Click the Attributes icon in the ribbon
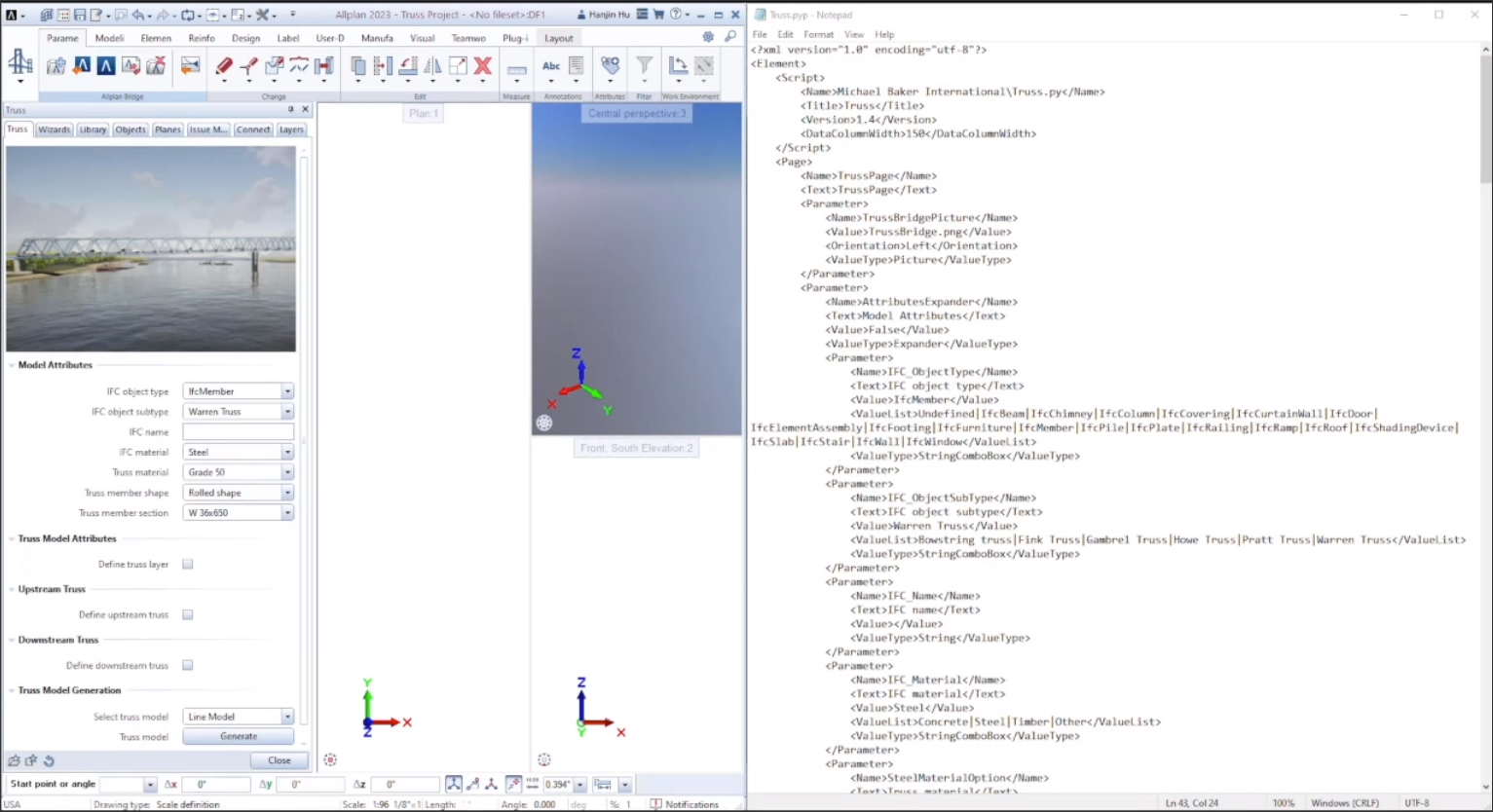Image resolution: width=1493 pixels, height=812 pixels. [x=611, y=65]
